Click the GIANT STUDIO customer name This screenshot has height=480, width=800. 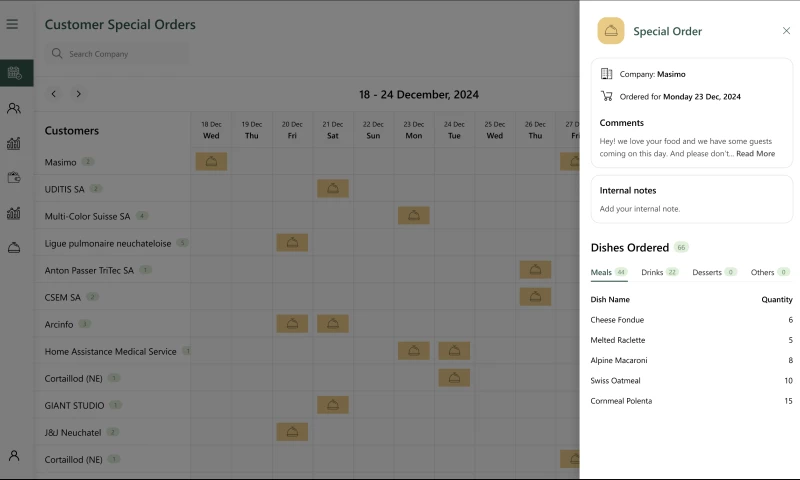(x=74, y=406)
